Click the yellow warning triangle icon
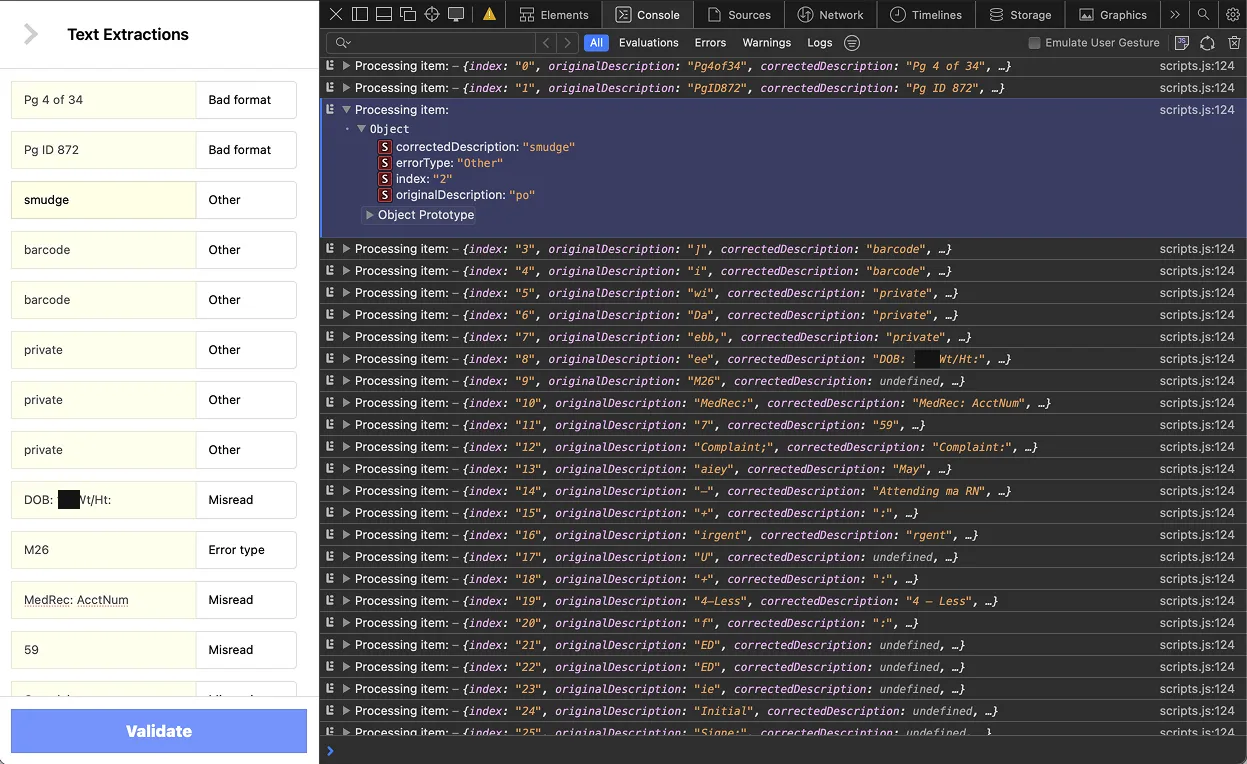1247x764 pixels. pos(489,14)
